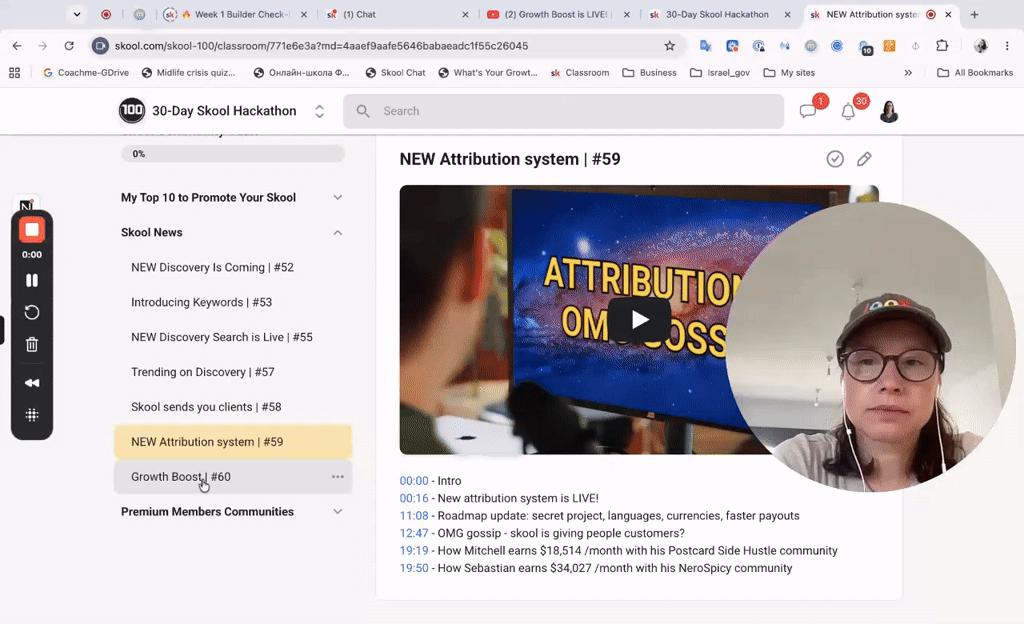Open the dotted grid icon in recorder panel
Image resolution: width=1024 pixels, height=624 pixels.
tap(31, 414)
